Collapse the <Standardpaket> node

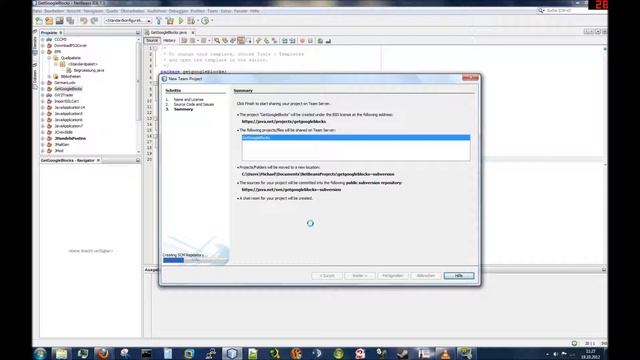click(56, 64)
